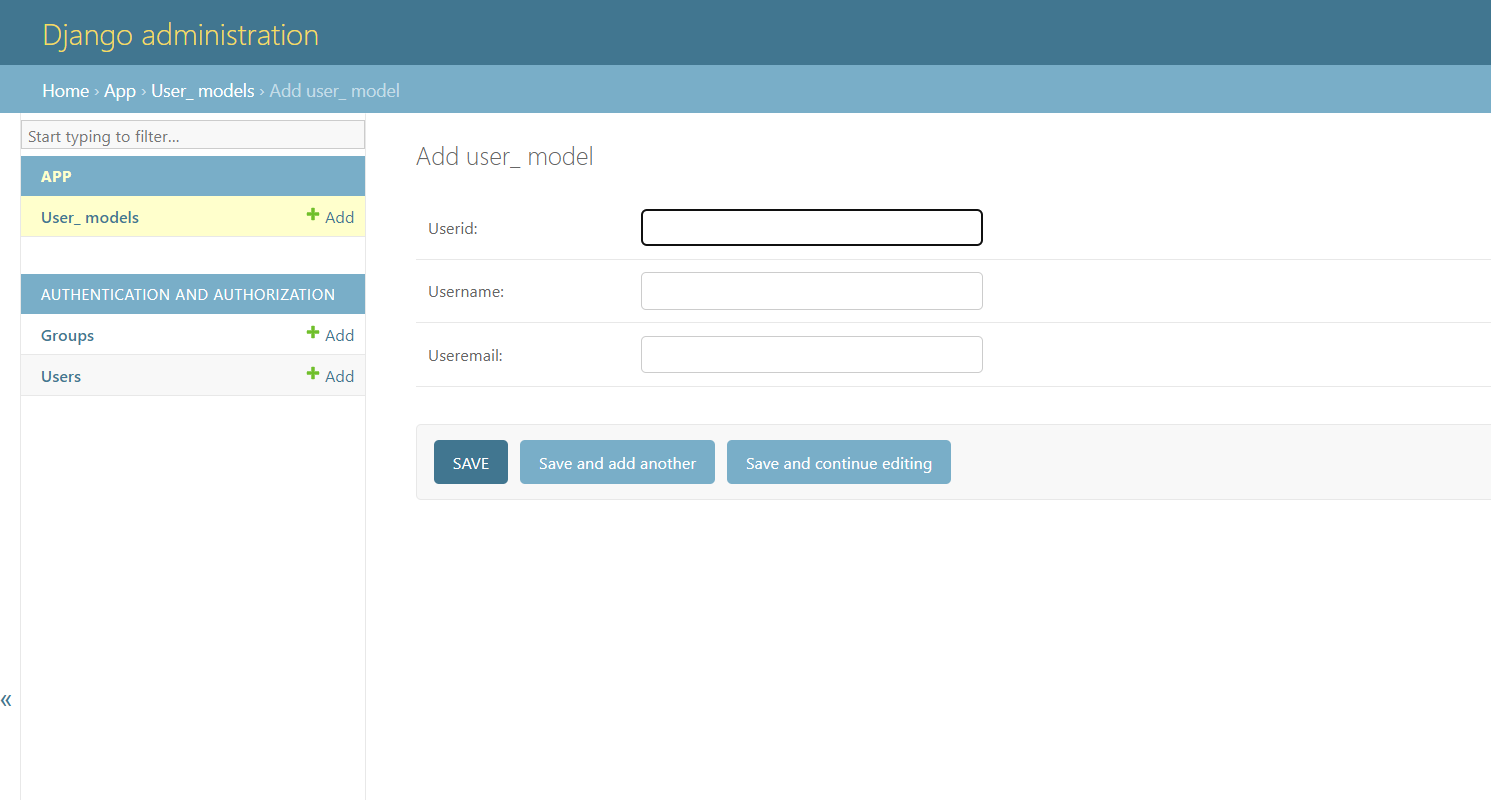Click the Authentication and Authorization section header

coord(187,294)
